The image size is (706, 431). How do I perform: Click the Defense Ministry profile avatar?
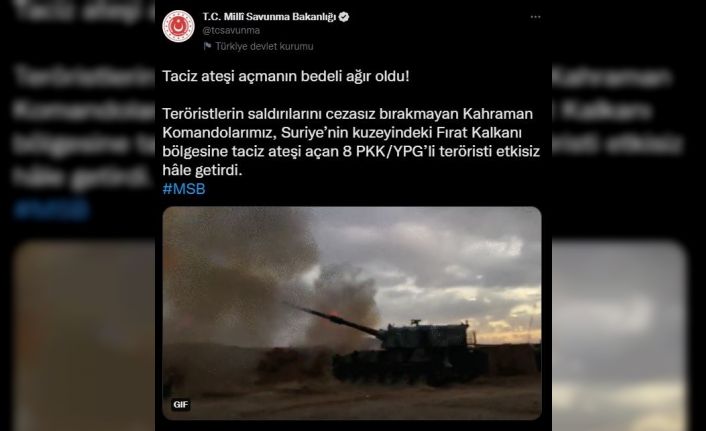(178, 26)
